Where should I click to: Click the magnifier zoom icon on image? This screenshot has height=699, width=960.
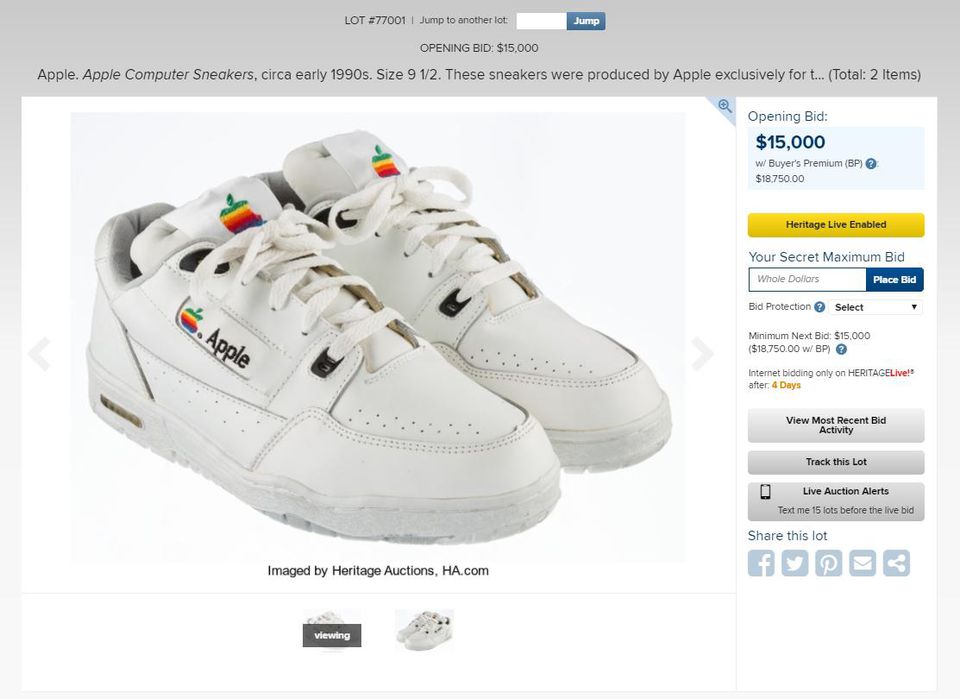pos(724,106)
